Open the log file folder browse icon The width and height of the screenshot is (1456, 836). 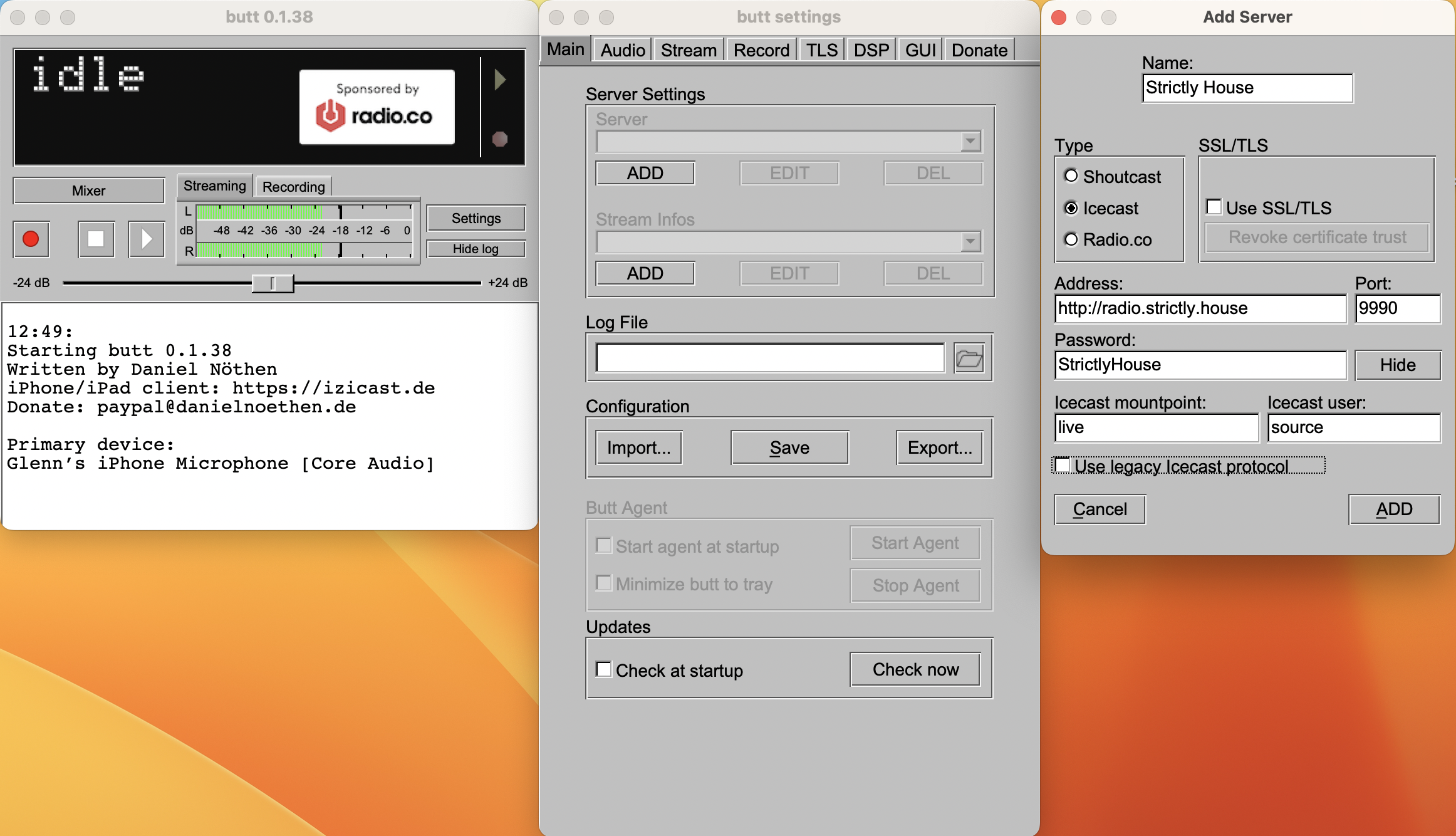[x=969, y=358]
